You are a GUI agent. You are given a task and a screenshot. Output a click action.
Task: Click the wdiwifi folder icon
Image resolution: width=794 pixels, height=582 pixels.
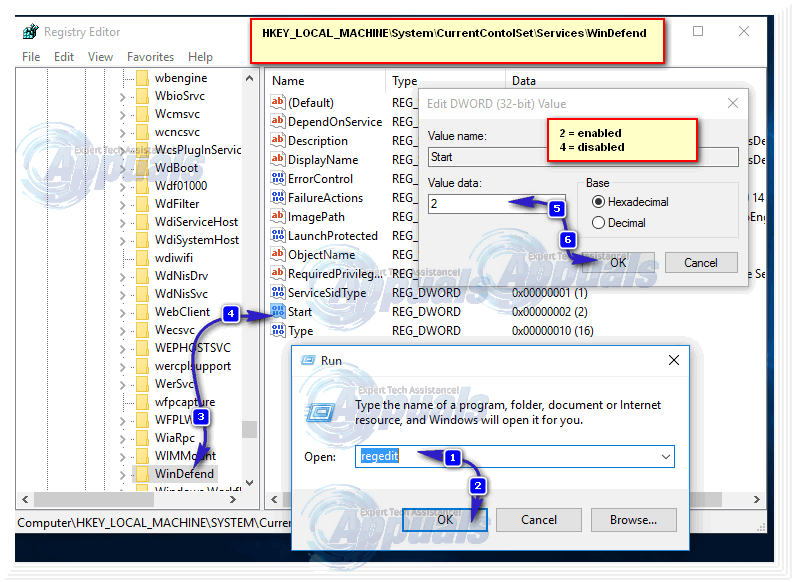tap(143, 258)
